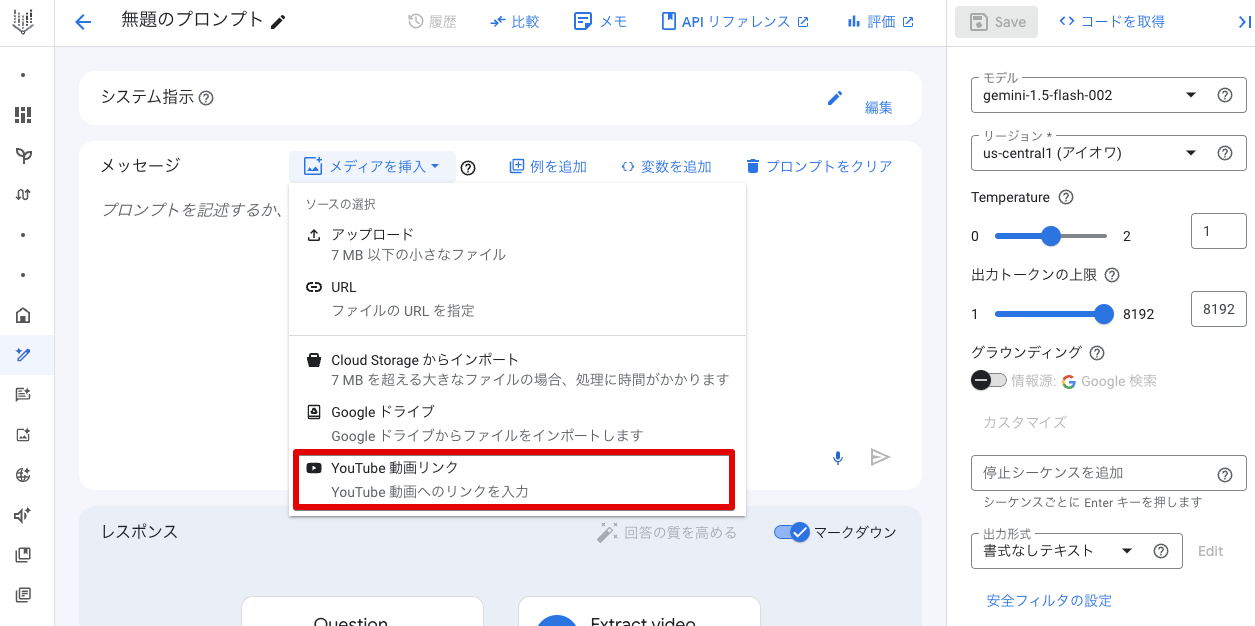Click the プロンプトをクリア button
The width and height of the screenshot is (1255, 626).
coord(818,166)
